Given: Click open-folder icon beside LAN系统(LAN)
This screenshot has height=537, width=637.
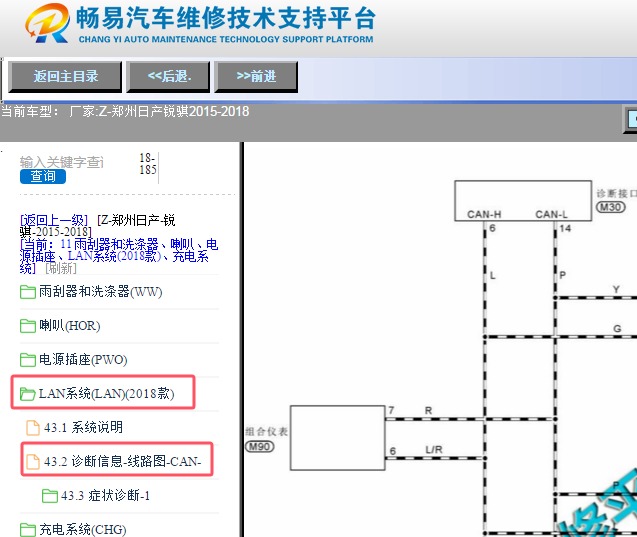Looking at the screenshot, I should coord(28,394).
